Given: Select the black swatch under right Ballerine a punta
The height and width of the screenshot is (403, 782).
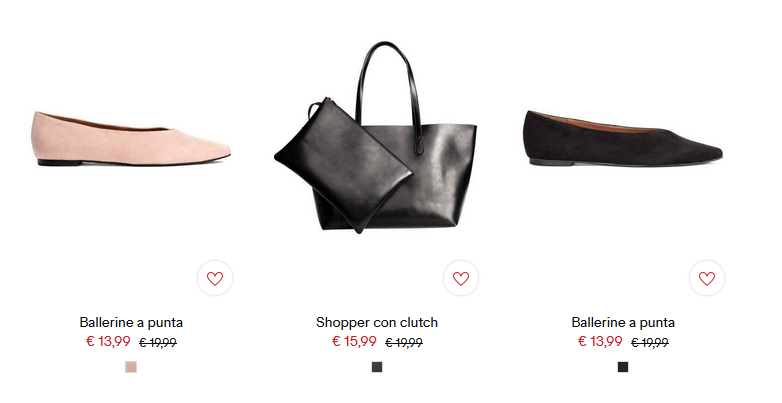Looking at the screenshot, I should [x=623, y=367].
